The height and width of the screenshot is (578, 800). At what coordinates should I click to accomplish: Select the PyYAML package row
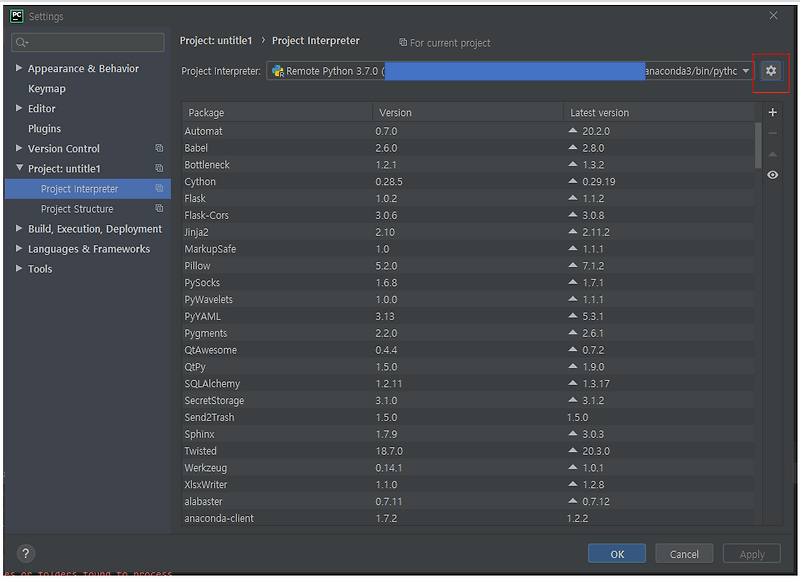(x=468, y=316)
